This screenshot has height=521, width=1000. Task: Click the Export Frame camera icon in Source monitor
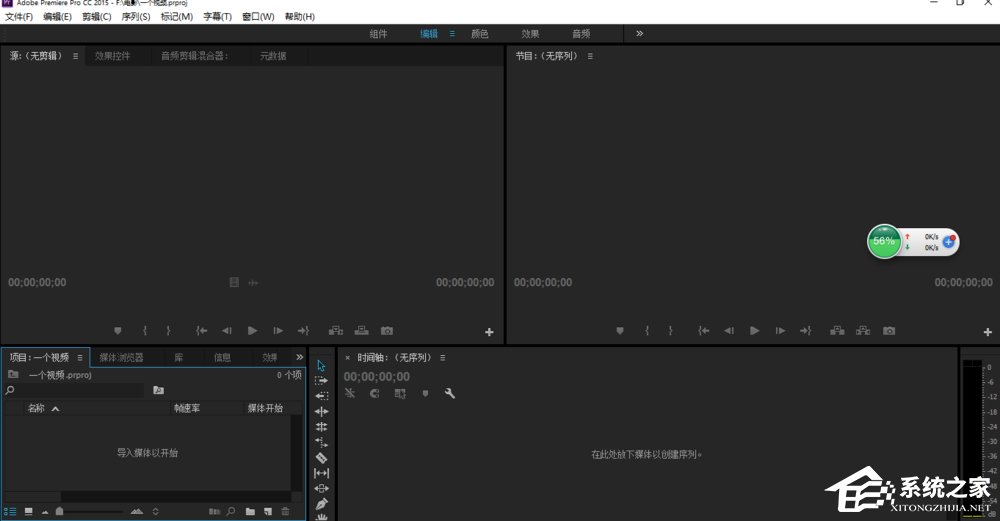point(387,331)
